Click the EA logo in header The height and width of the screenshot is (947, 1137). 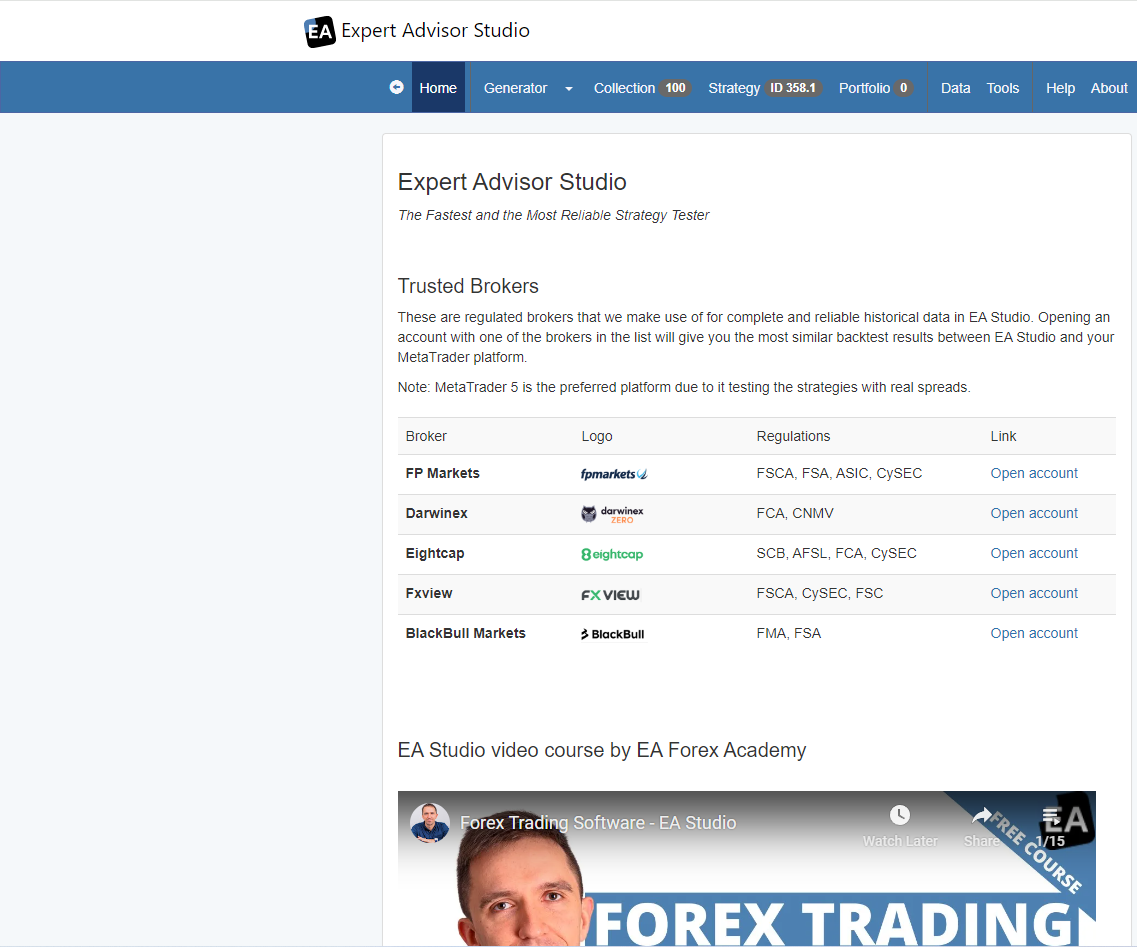point(320,31)
